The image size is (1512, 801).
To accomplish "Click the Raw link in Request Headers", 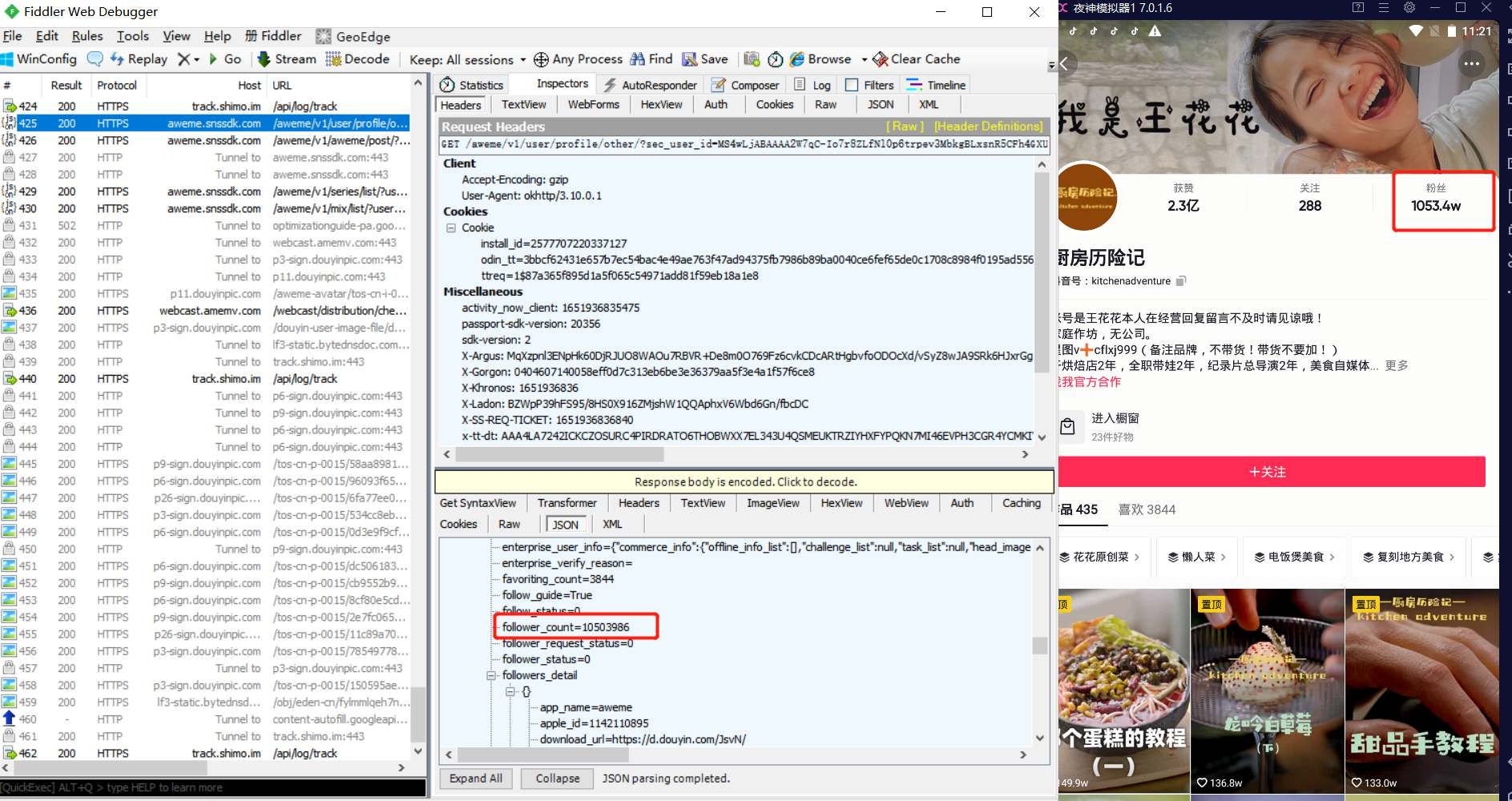I will [x=905, y=127].
